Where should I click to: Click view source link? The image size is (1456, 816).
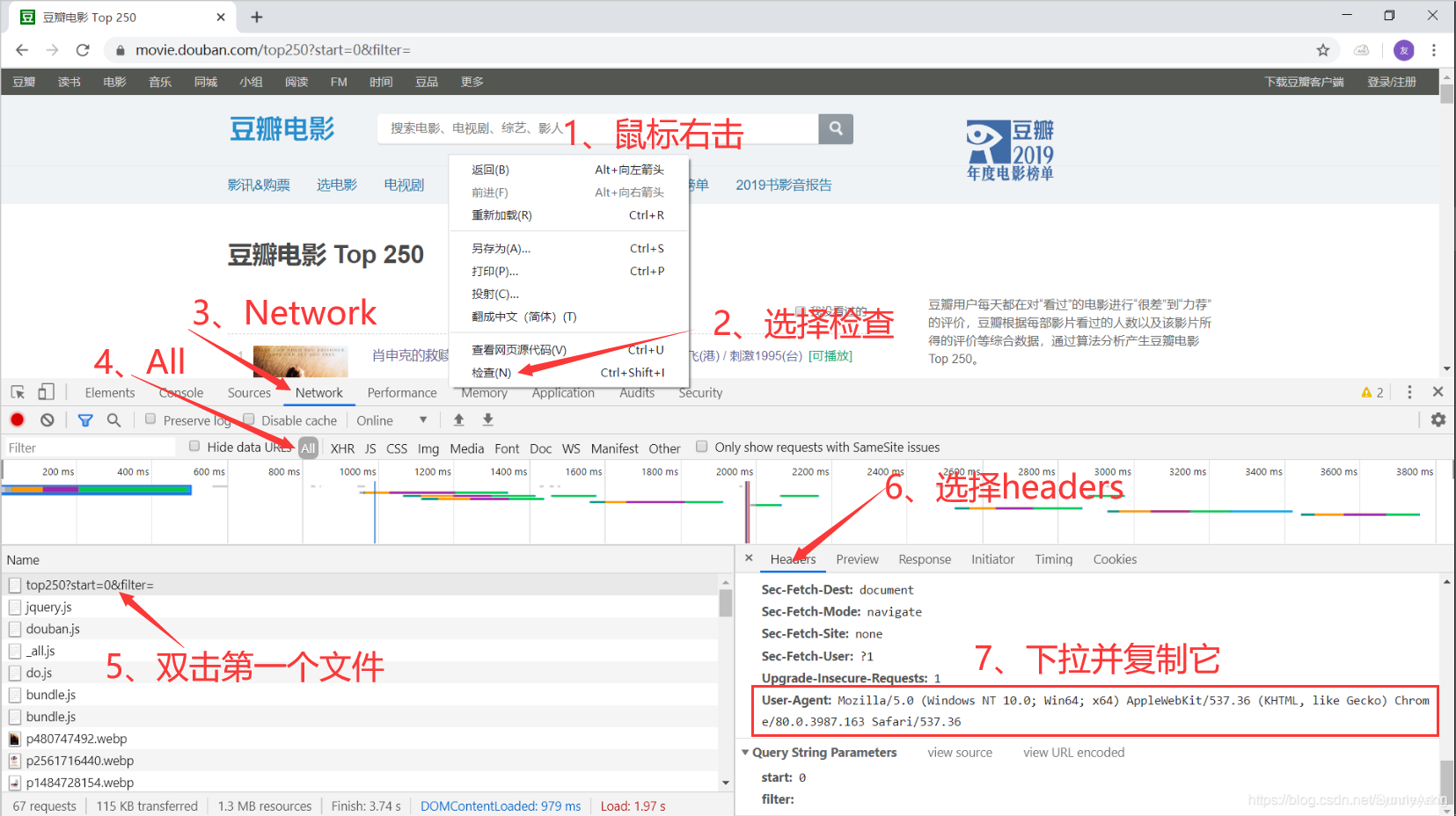point(960,753)
